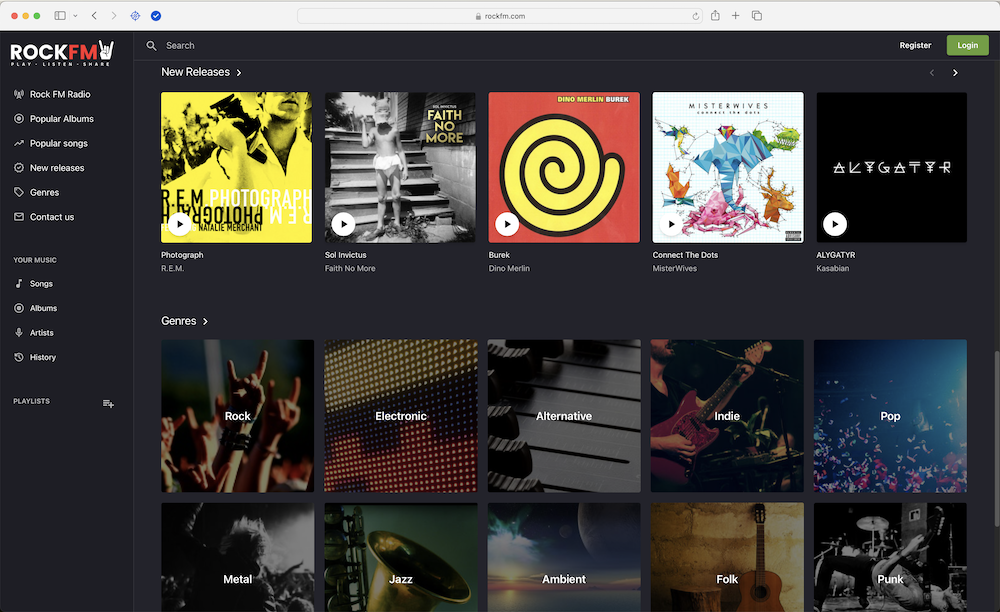The height and width of the screenshot is (612, 1000).
Task: Open the Metal genre tile
Action: (237, 557)
